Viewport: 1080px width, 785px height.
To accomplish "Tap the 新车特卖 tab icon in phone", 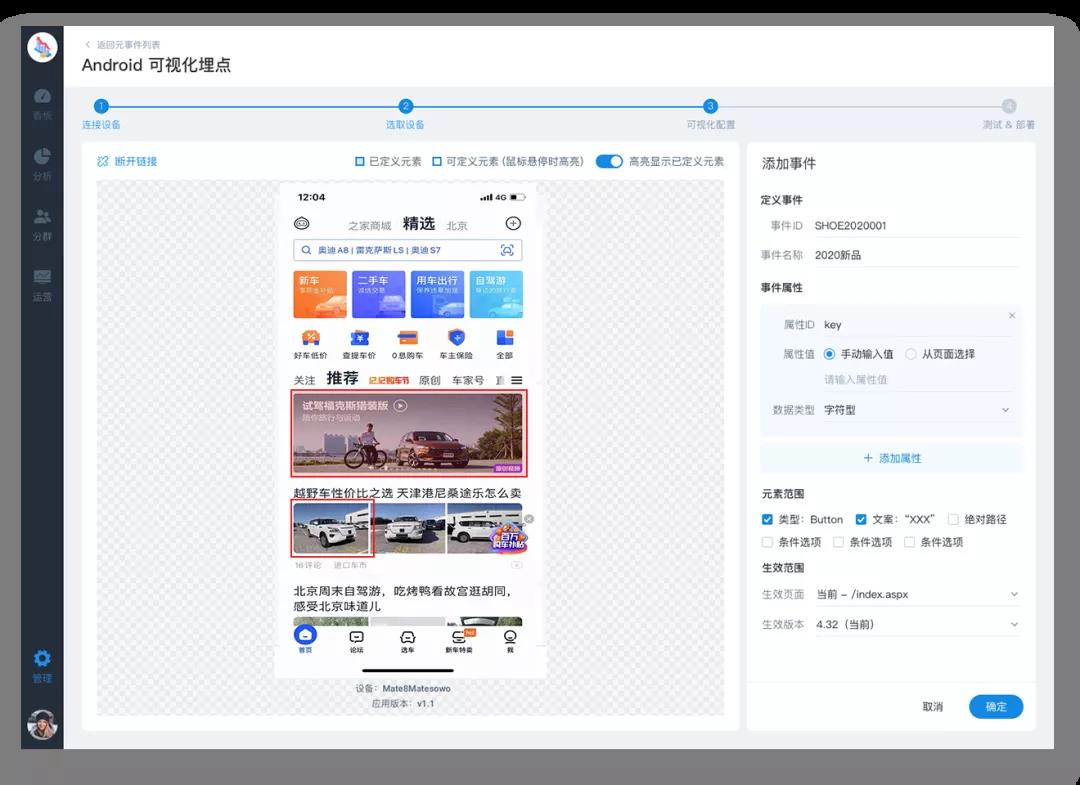I will tap(459, 636).
